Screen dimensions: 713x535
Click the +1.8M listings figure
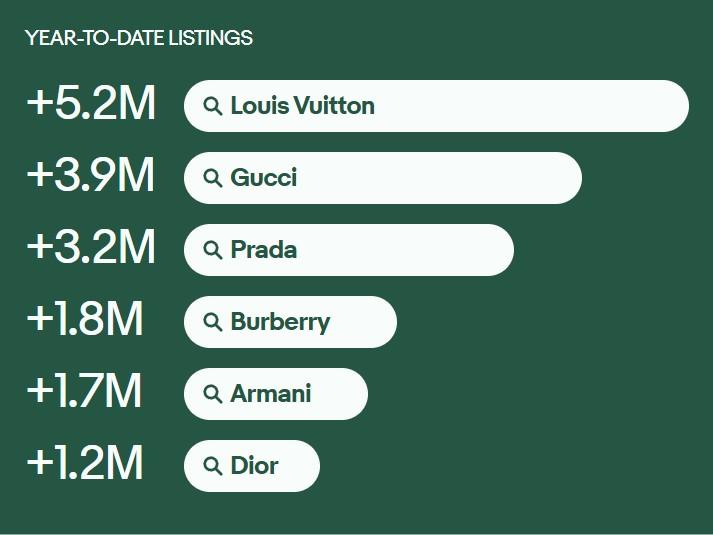(x=85, y=320)
